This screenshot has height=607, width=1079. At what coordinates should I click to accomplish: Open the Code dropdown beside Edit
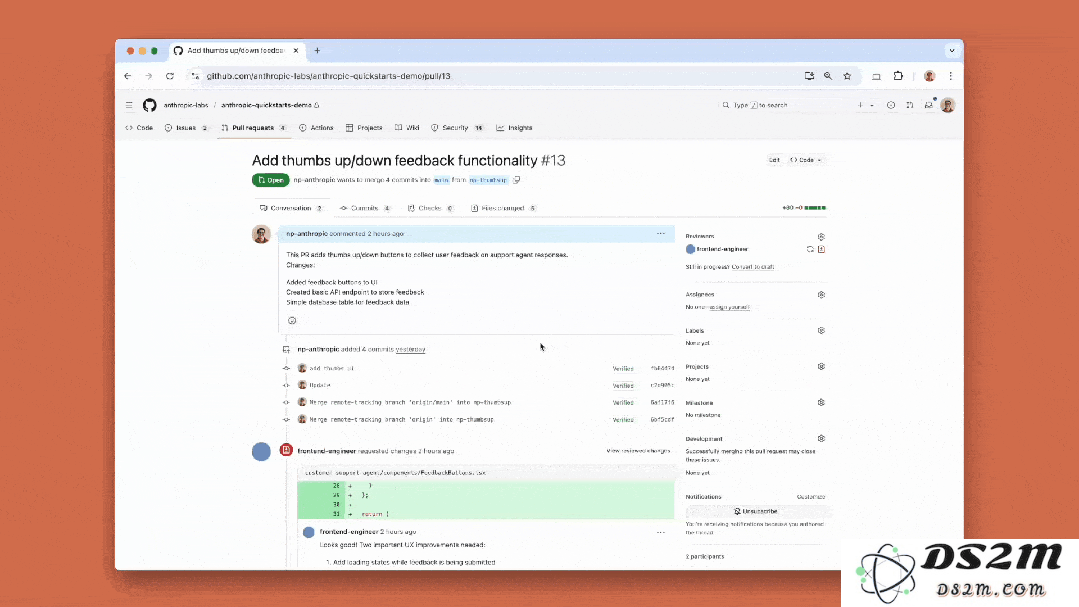(x=806, y=160)
